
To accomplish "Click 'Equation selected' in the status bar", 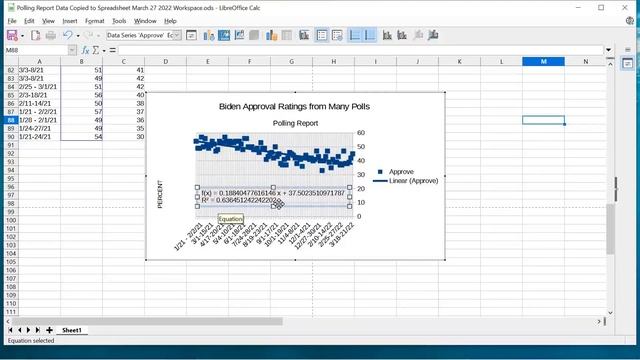I will (31, 340).
